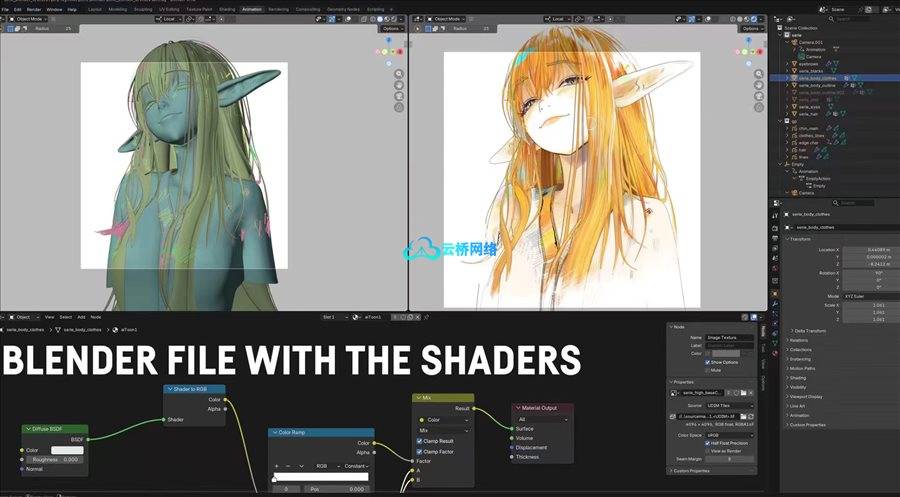Toggle the Mute checkbox in Node panel

click(x=708, y=370)
